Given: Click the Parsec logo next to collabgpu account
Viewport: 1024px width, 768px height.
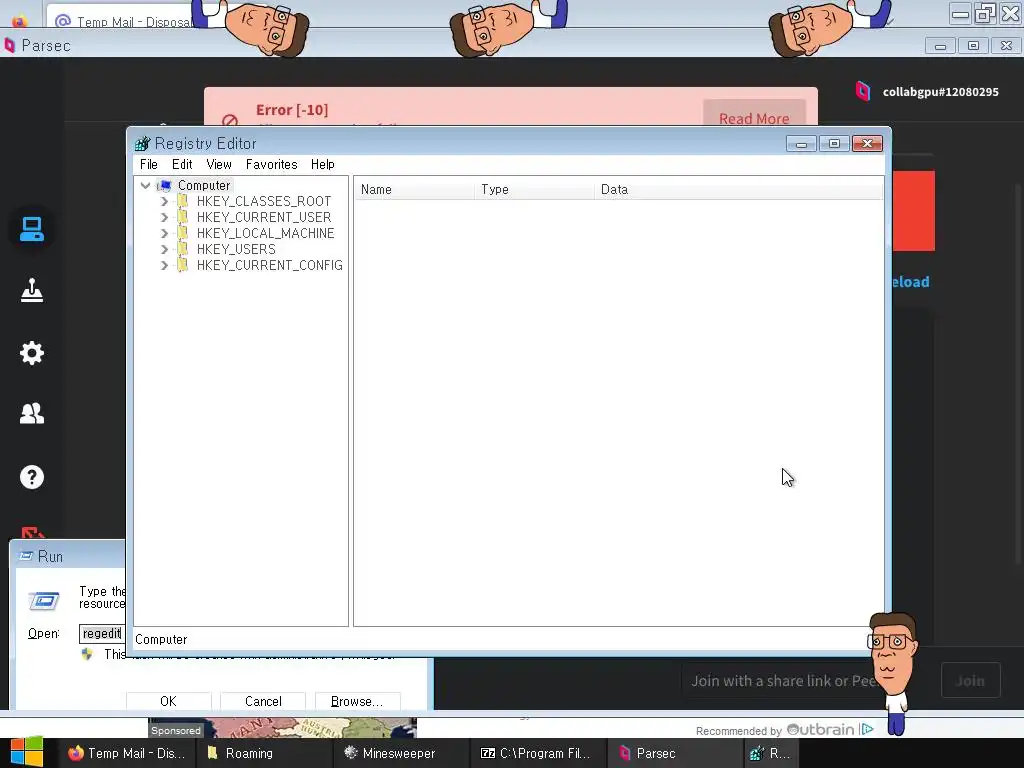Looking at the screenshot, I should [863, 91].
